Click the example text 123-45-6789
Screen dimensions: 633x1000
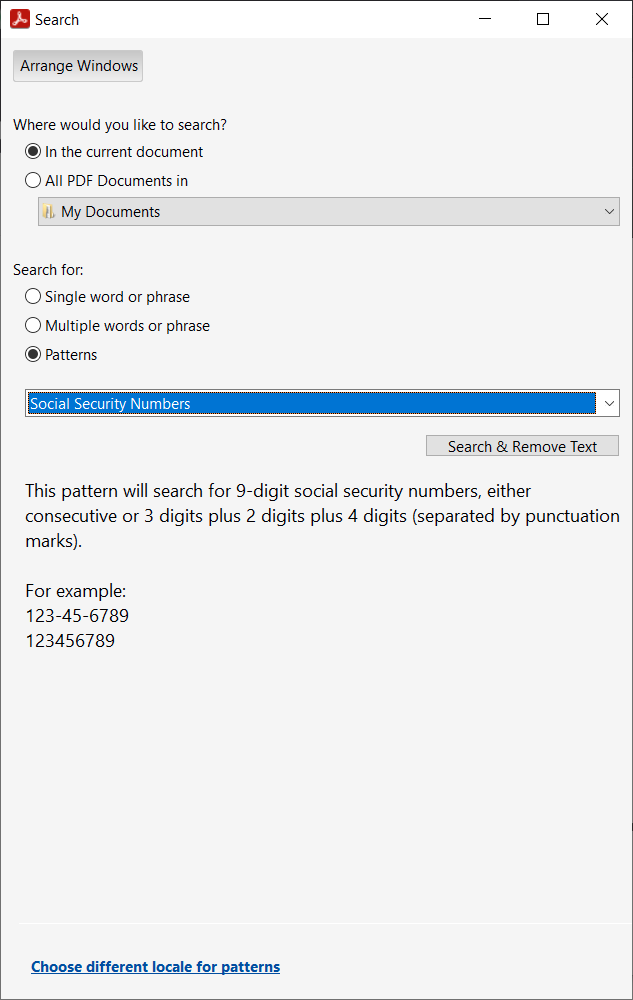pos(77,616)
